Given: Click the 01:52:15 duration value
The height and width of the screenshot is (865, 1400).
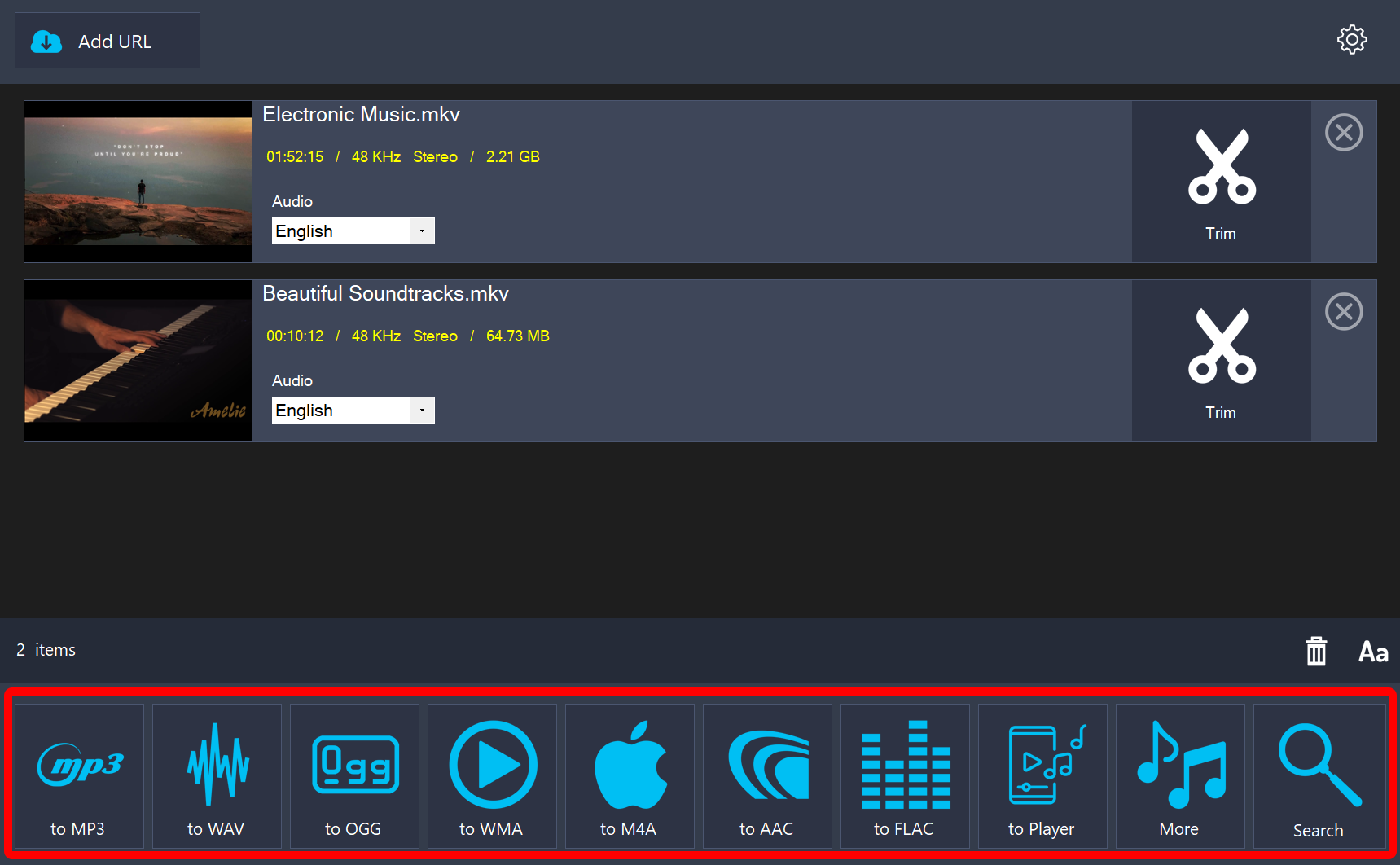Looking at the screenshot, I should click(x=295, y=157).
